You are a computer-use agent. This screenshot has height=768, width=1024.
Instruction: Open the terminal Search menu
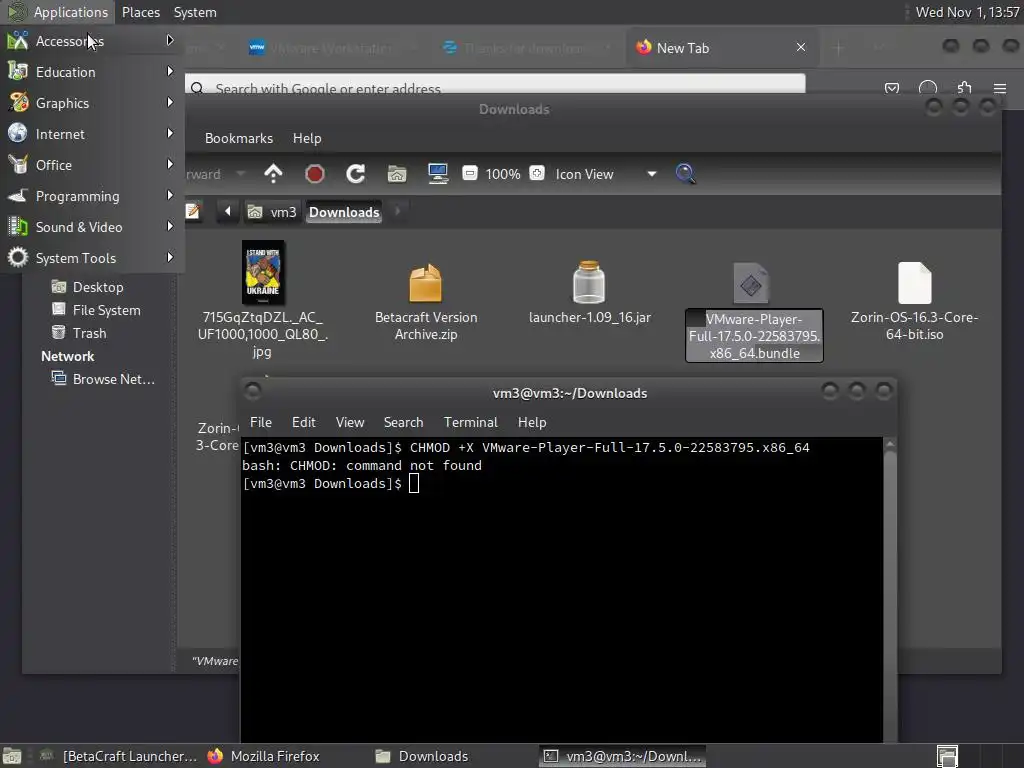(x=404, y=423)
